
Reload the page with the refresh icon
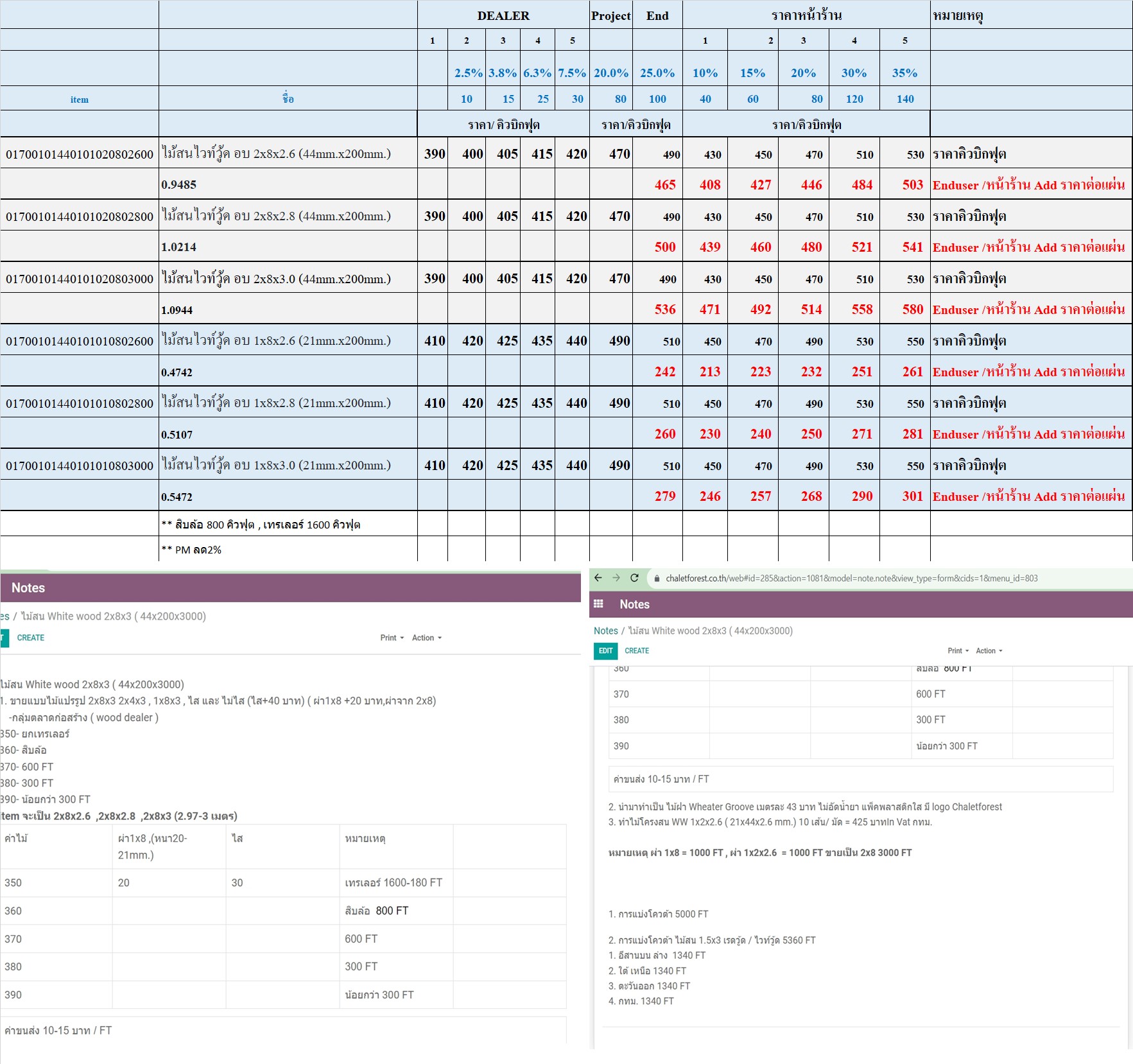click(x=634, y=578)
